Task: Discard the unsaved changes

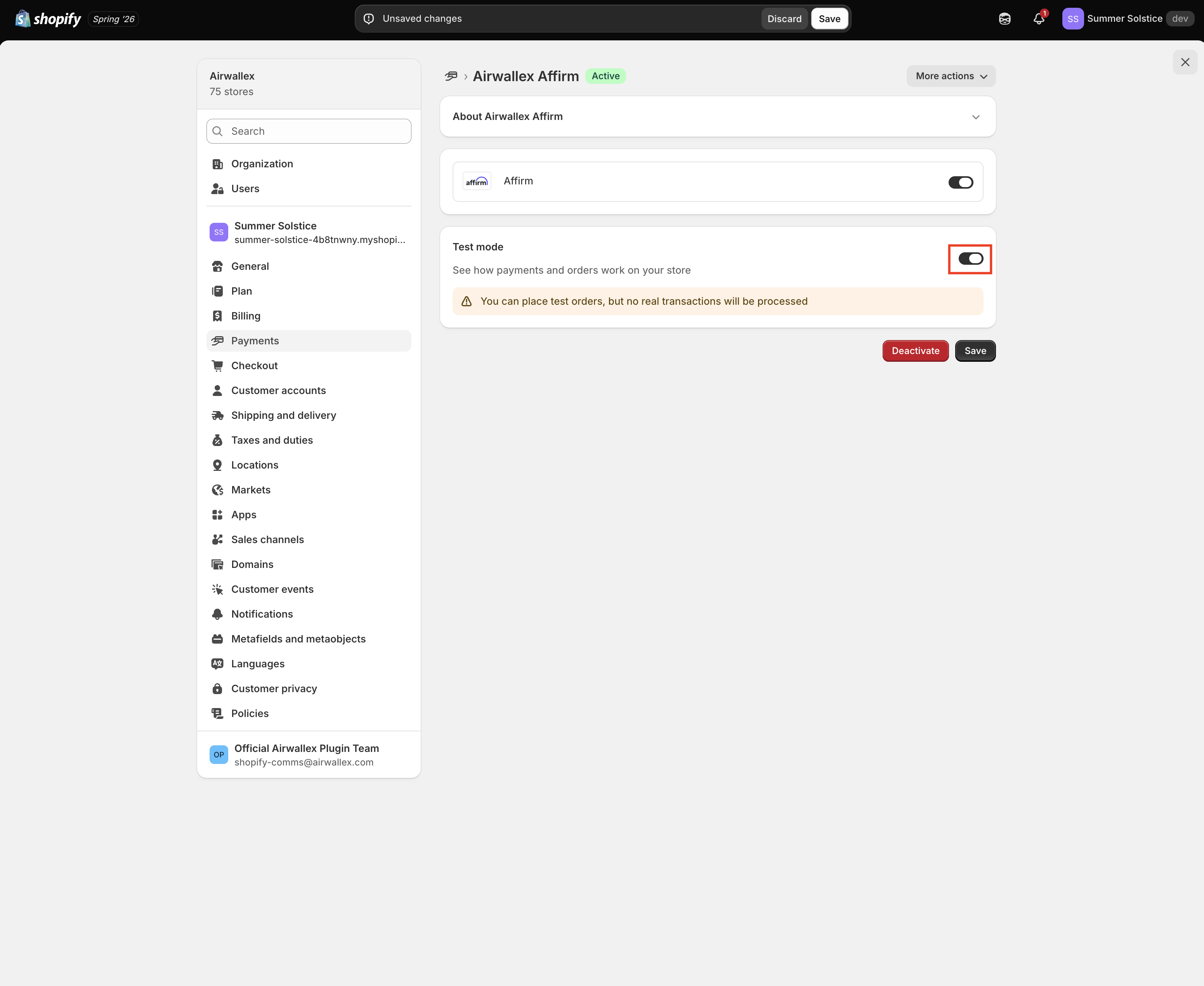Action: click(784, 19)
